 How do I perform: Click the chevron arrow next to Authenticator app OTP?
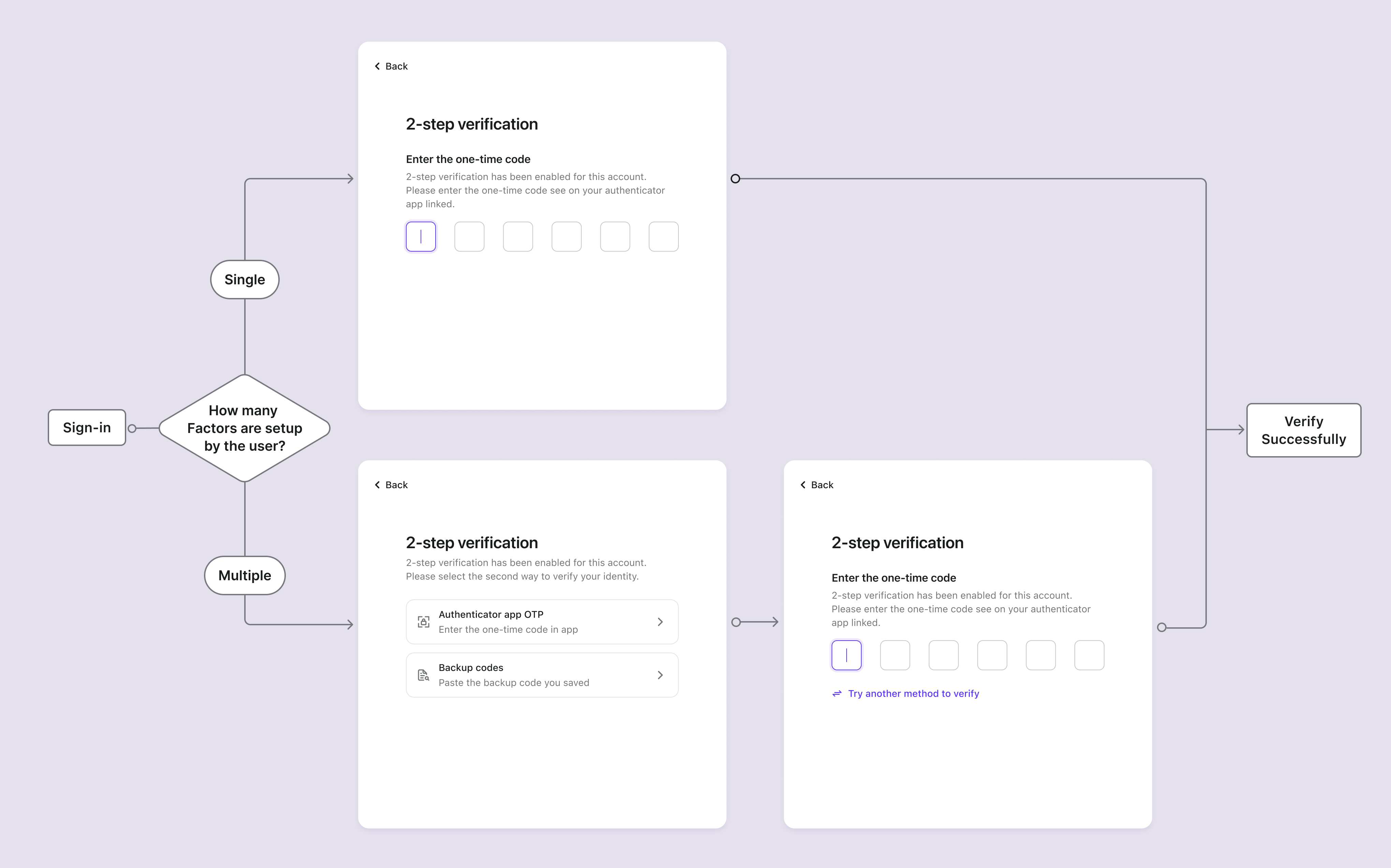coord(661,621)
